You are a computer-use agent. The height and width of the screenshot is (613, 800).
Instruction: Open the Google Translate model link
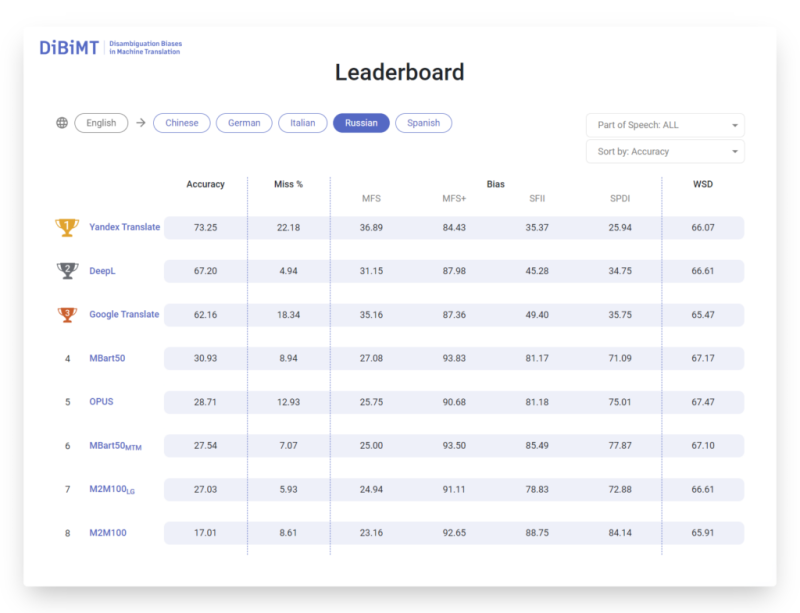pos(124,314)
